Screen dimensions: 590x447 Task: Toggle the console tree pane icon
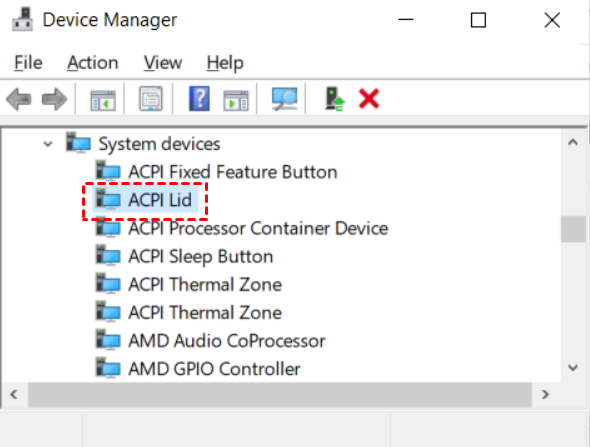coord(103,100)
